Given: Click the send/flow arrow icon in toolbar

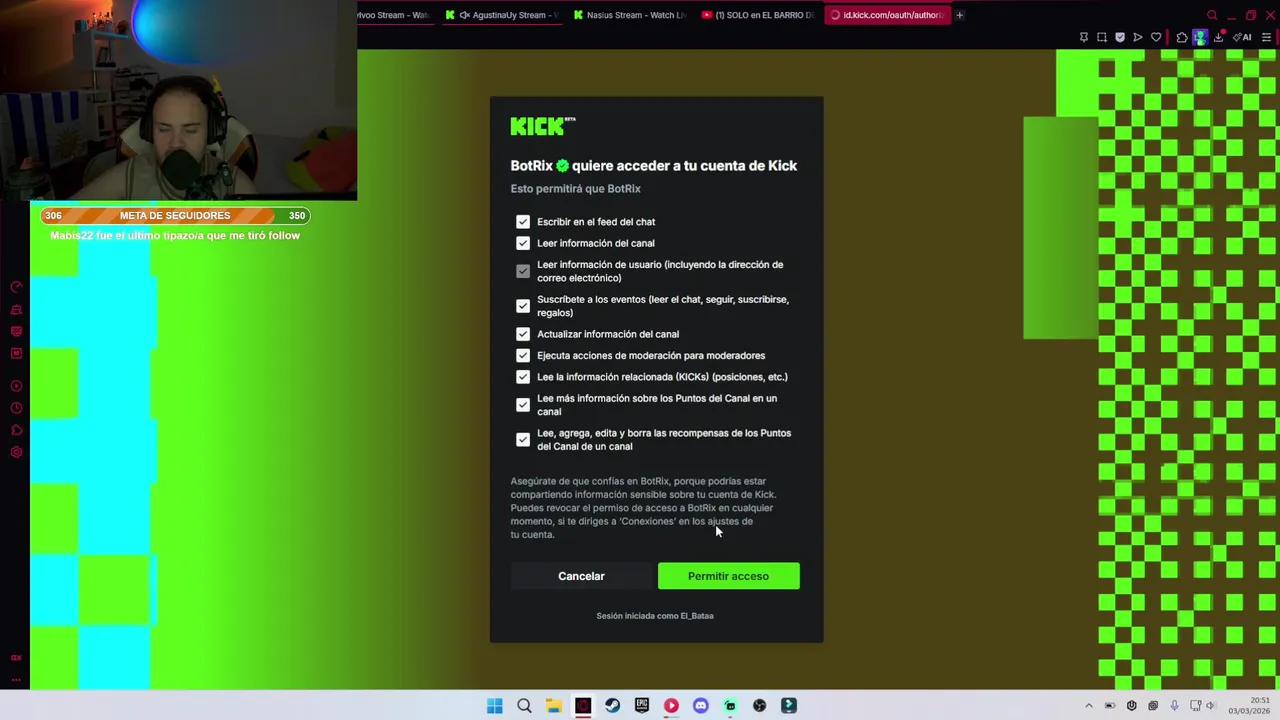Looking at the screenshot, I should click(1138, 37).
